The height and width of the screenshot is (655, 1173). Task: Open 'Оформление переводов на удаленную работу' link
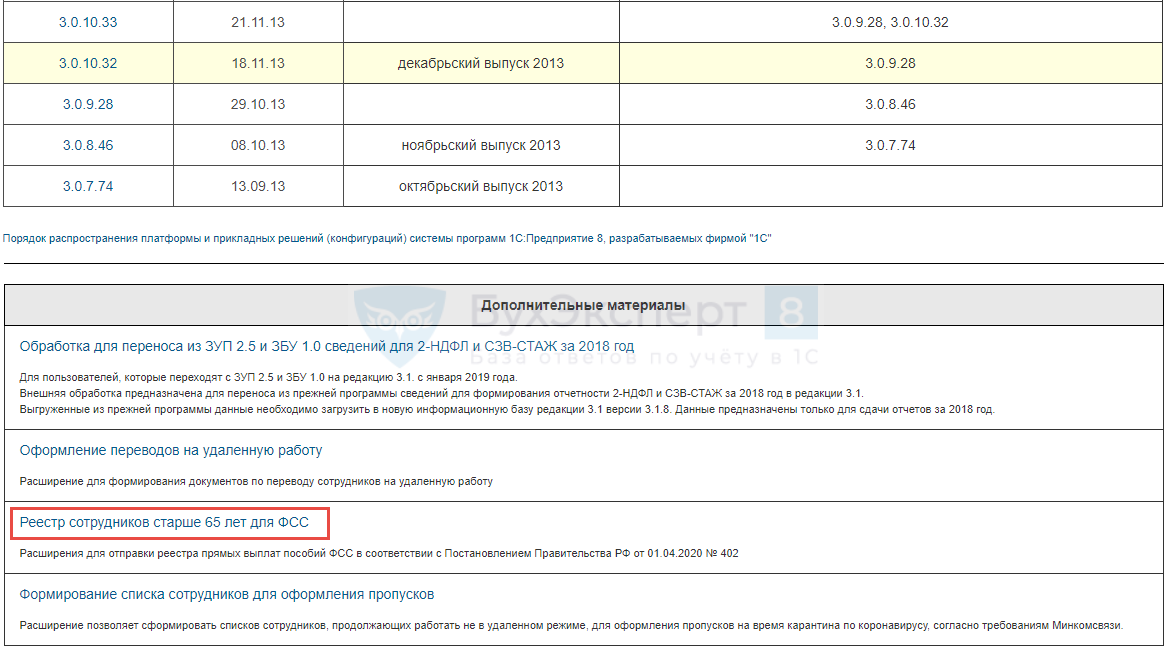click(170, 450)
